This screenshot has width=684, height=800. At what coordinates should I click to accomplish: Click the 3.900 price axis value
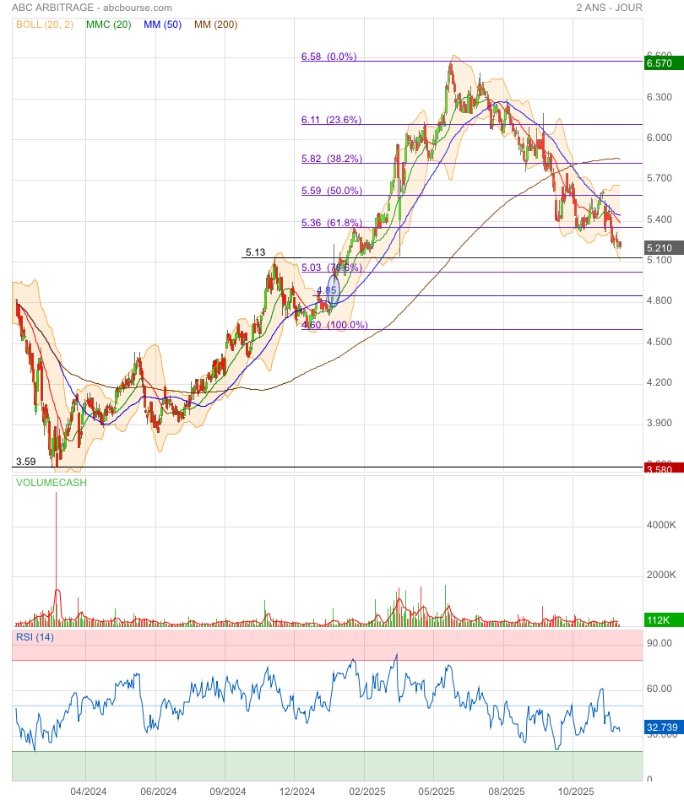[x=659, y=423]
